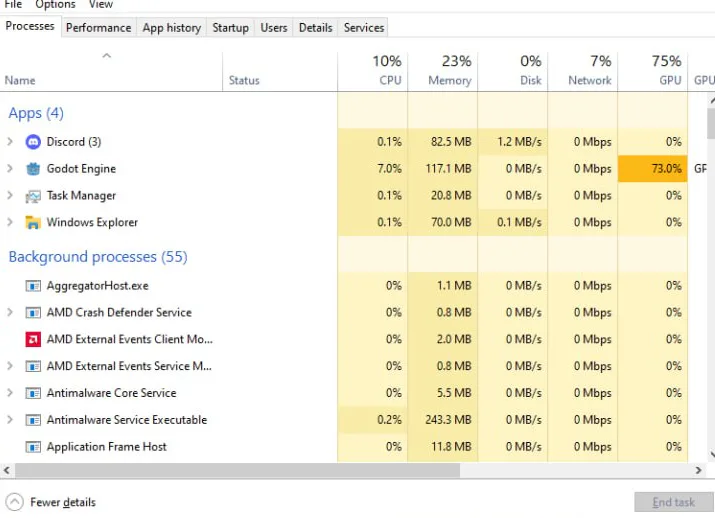
Task: Click the End task button
Action: coord(674,502)
